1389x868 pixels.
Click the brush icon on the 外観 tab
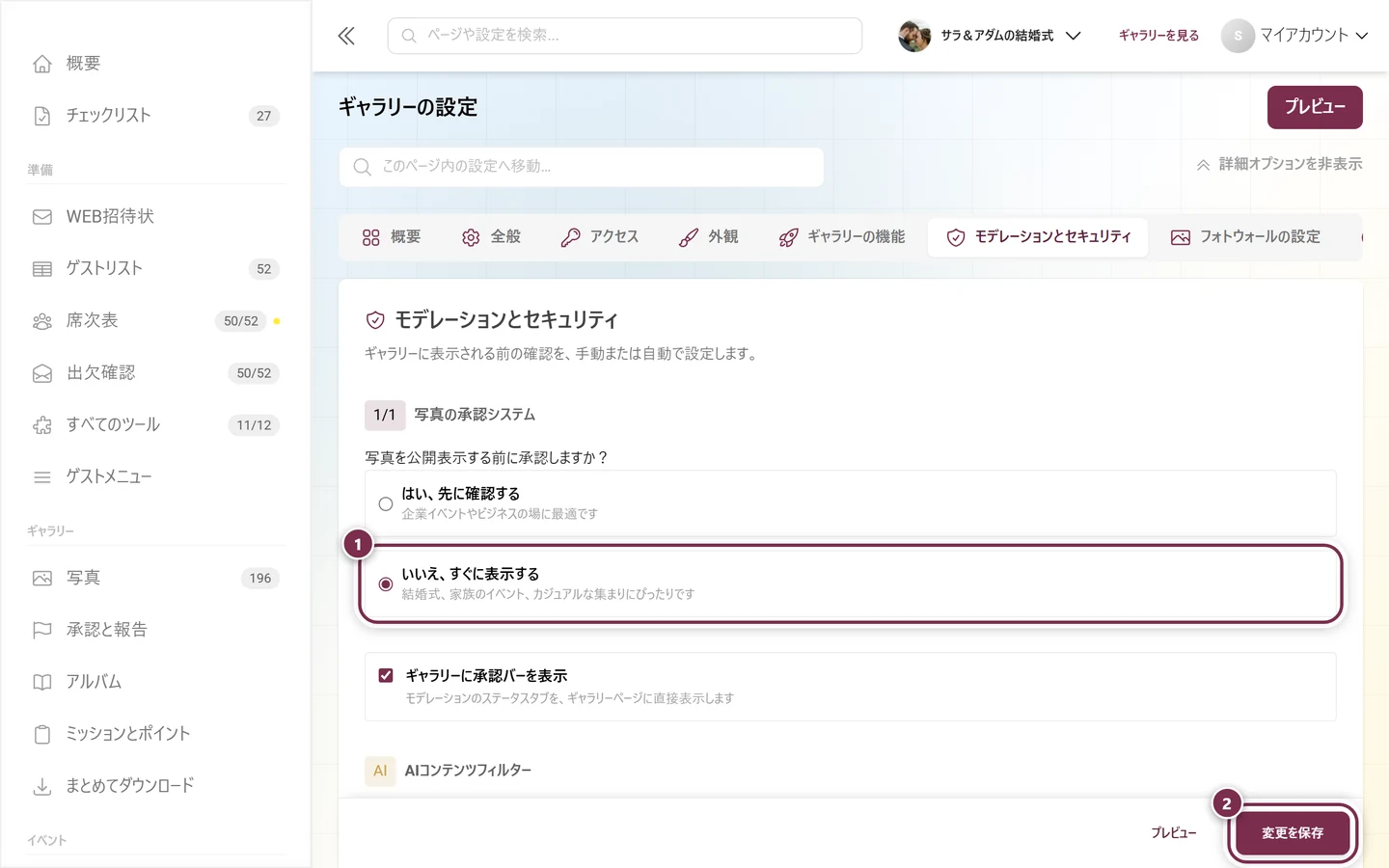click(689, 237)
